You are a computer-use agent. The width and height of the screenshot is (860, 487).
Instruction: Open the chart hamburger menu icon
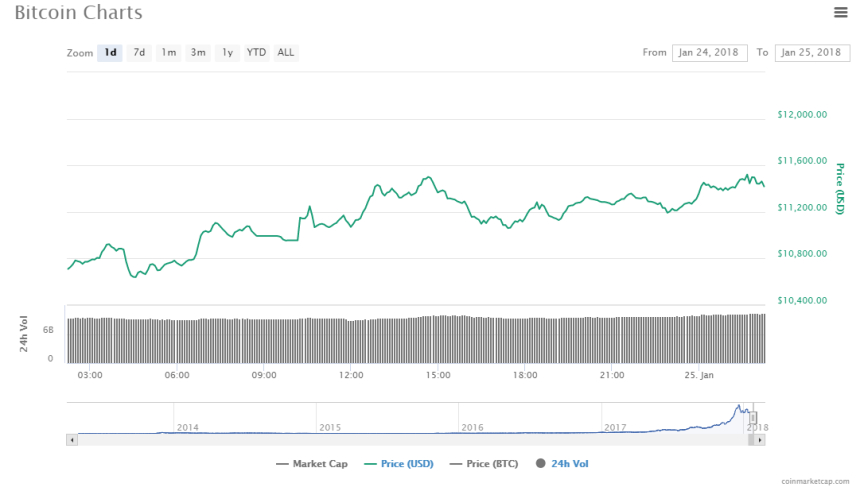tap(840, 13)
